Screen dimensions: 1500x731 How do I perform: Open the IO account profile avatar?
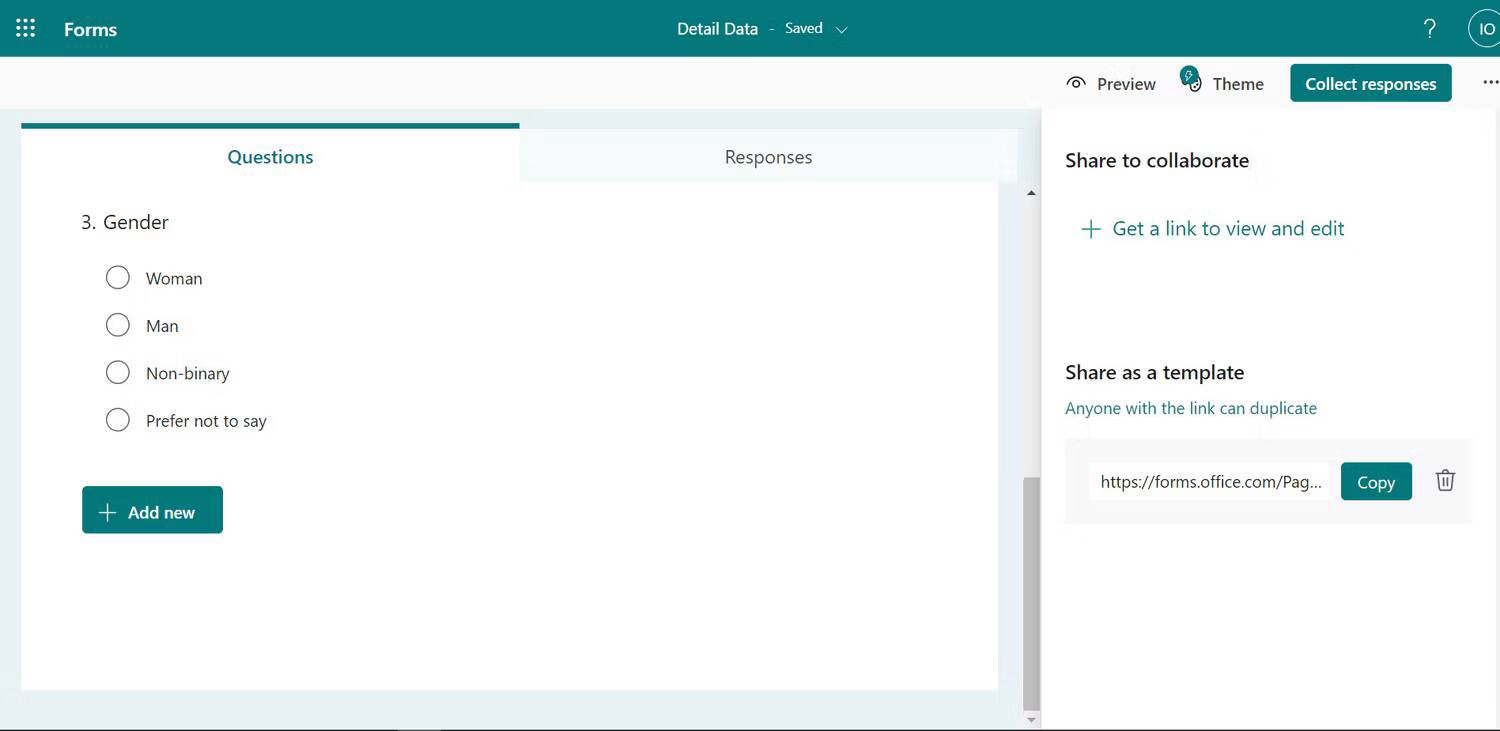pos(1485,29)
